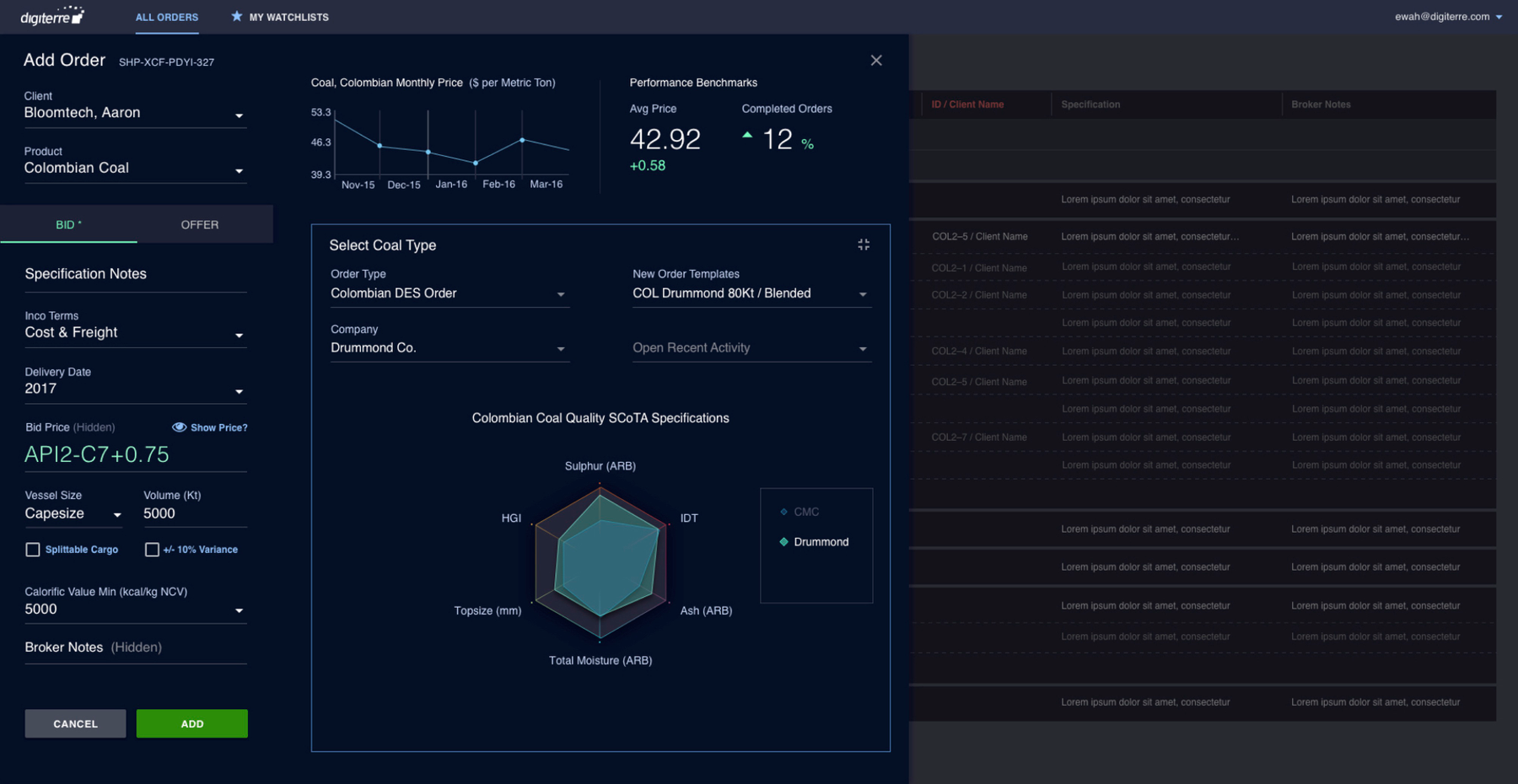
Task: Click the radar chart polygon
Action: pos(600,561)
